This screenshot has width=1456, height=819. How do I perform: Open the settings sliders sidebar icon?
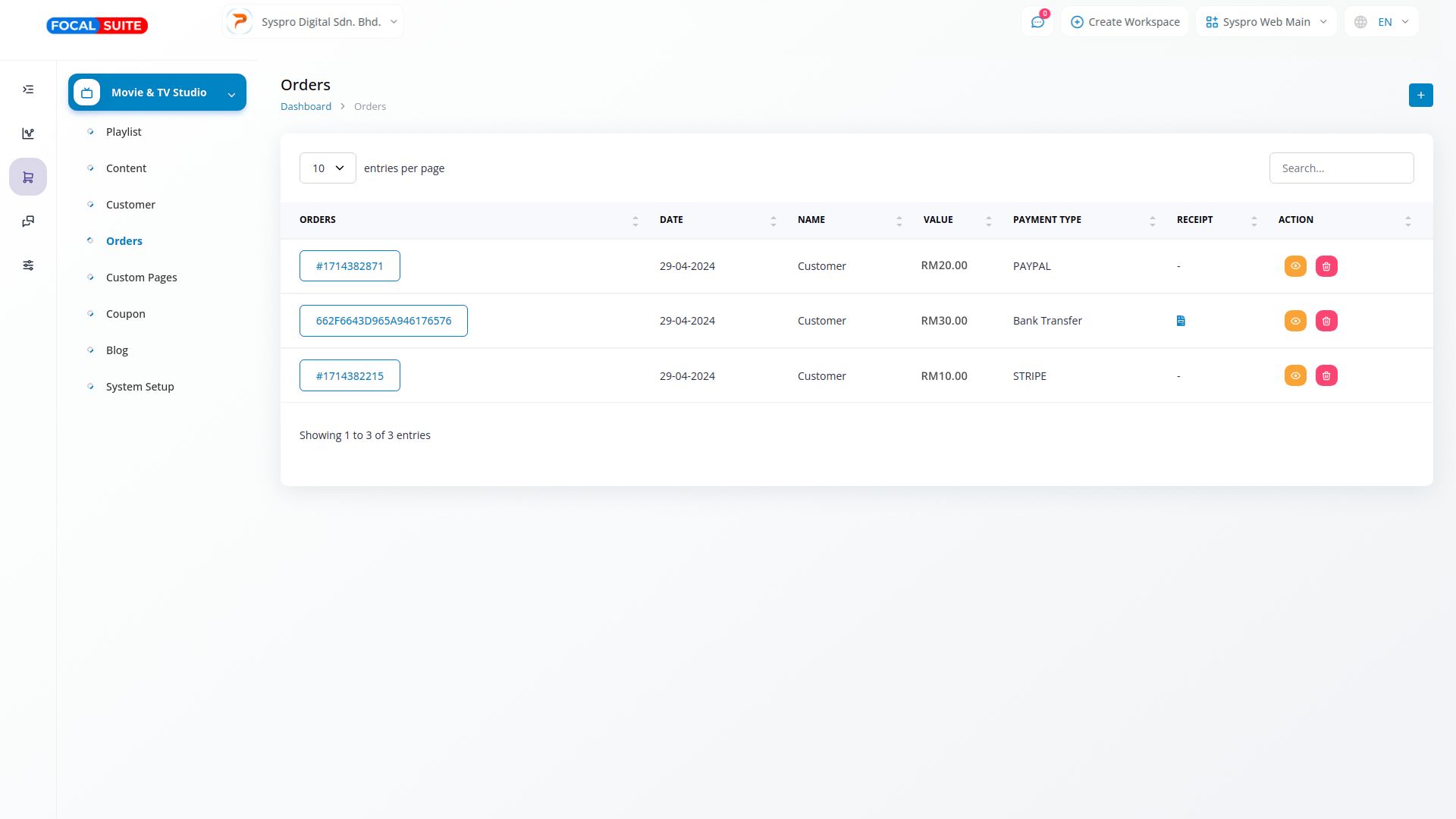(28, 265)
